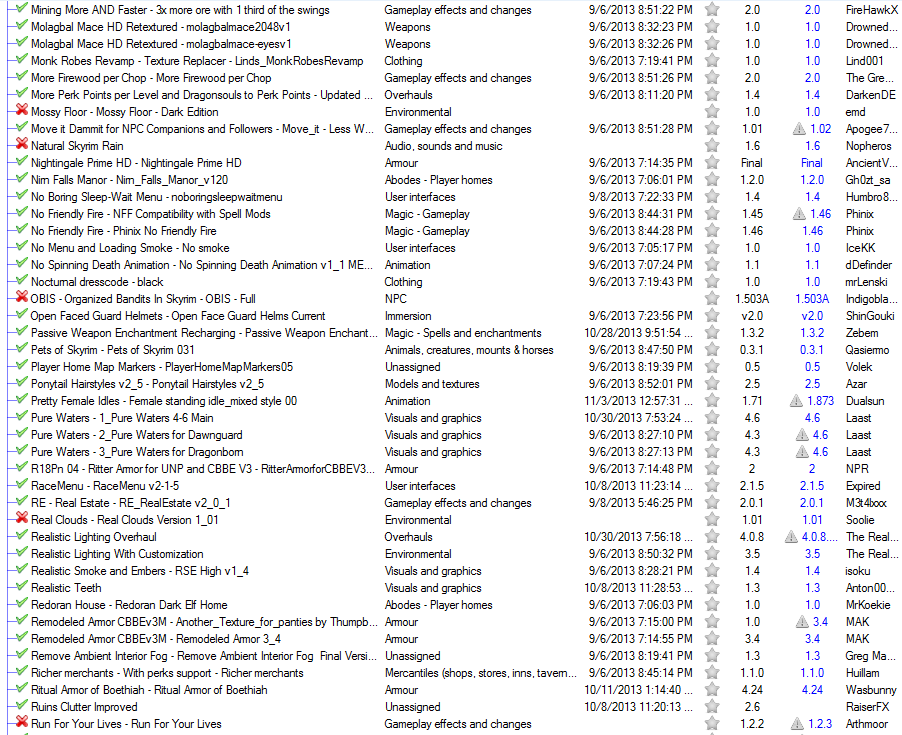Open latest version link Final for Nightingale Prime HD
The image size is (902, 735).
[812, 163]
